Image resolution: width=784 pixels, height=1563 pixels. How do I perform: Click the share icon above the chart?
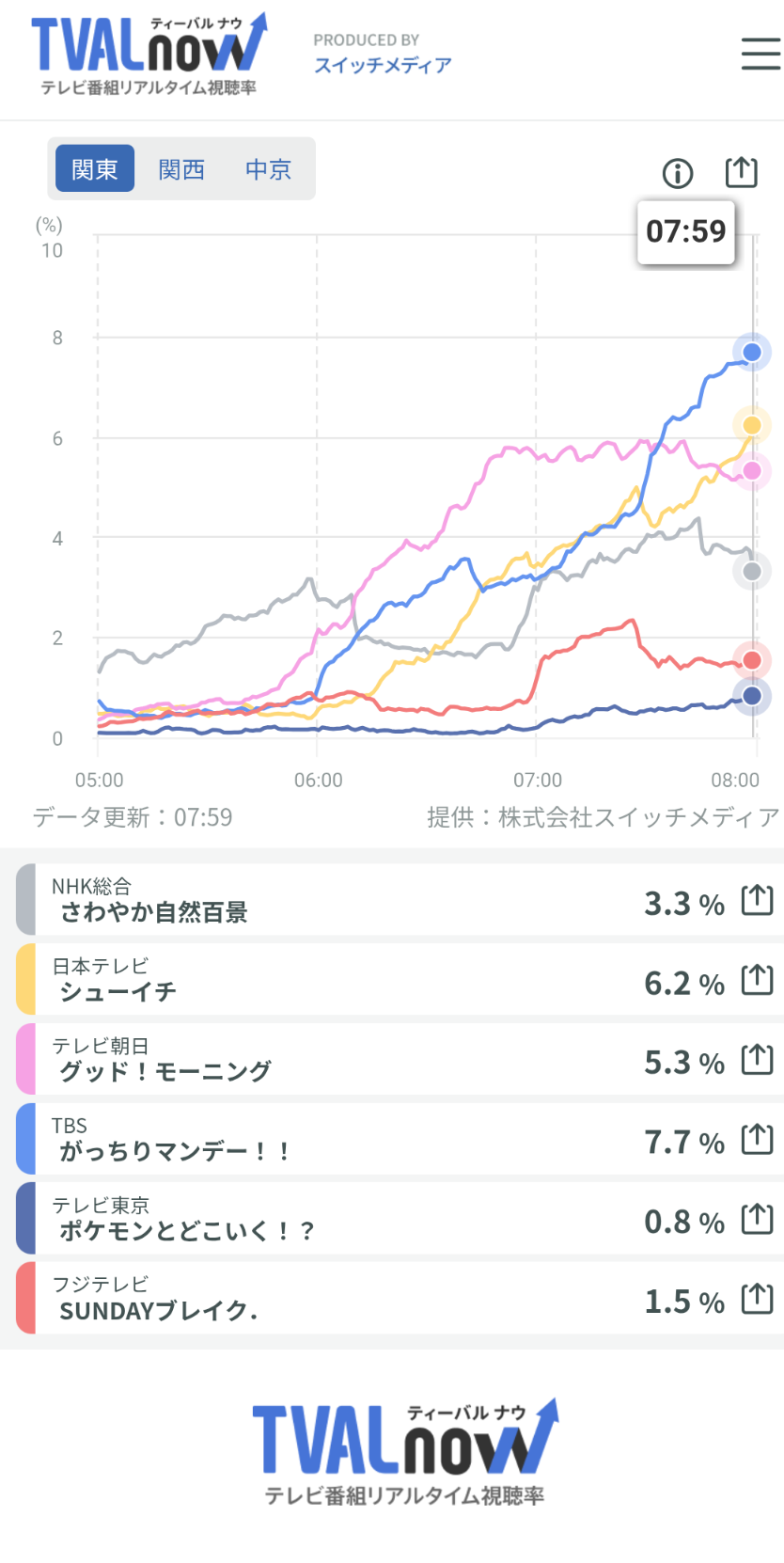741,172
